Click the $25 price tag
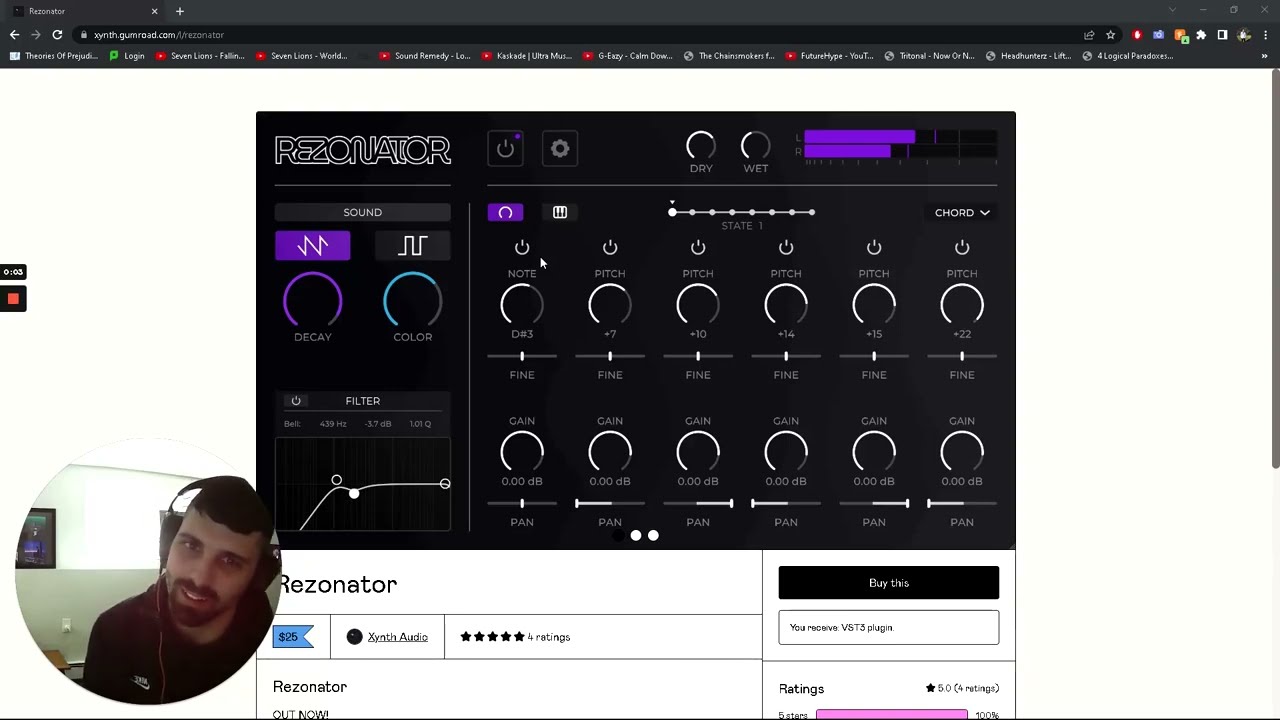Viewport: 1280px width, 720px height. (294, 637)
